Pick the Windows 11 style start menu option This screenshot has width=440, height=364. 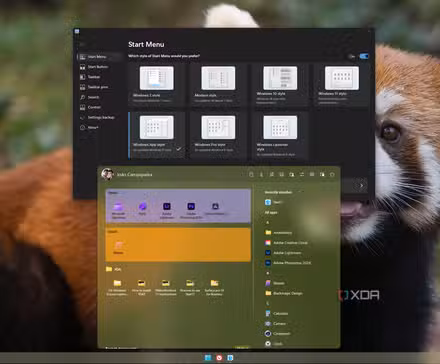pyautogui.click(x=341, y=85)
